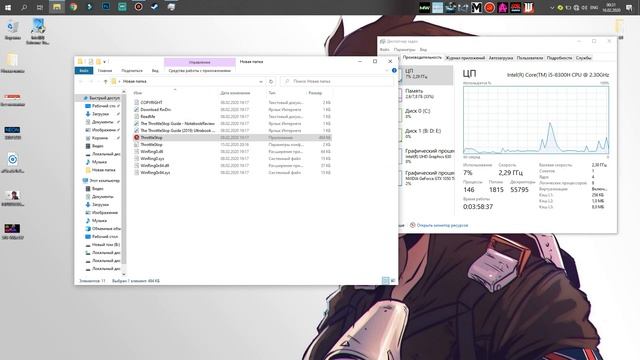Switch to the Главная ribbon tab
Image resolution: width=640 pixels, height=360 pixels.
[104, 71]
